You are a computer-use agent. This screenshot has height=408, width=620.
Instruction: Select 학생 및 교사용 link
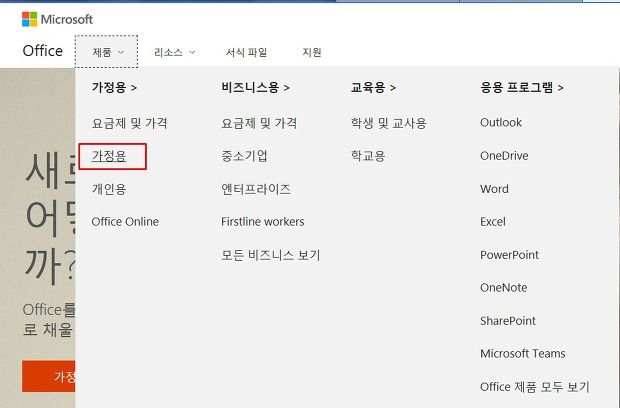click(x=389, y=123)
